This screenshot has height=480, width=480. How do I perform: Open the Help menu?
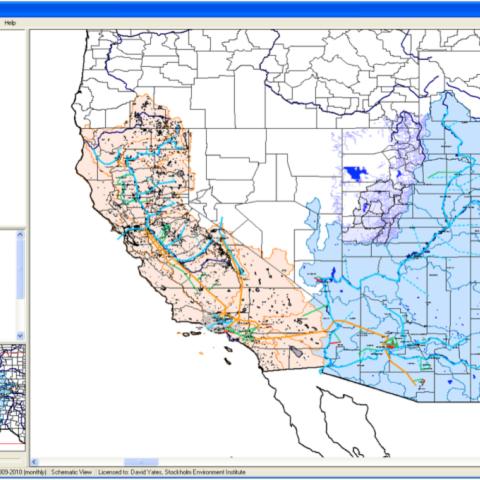[x=10, y=23]
